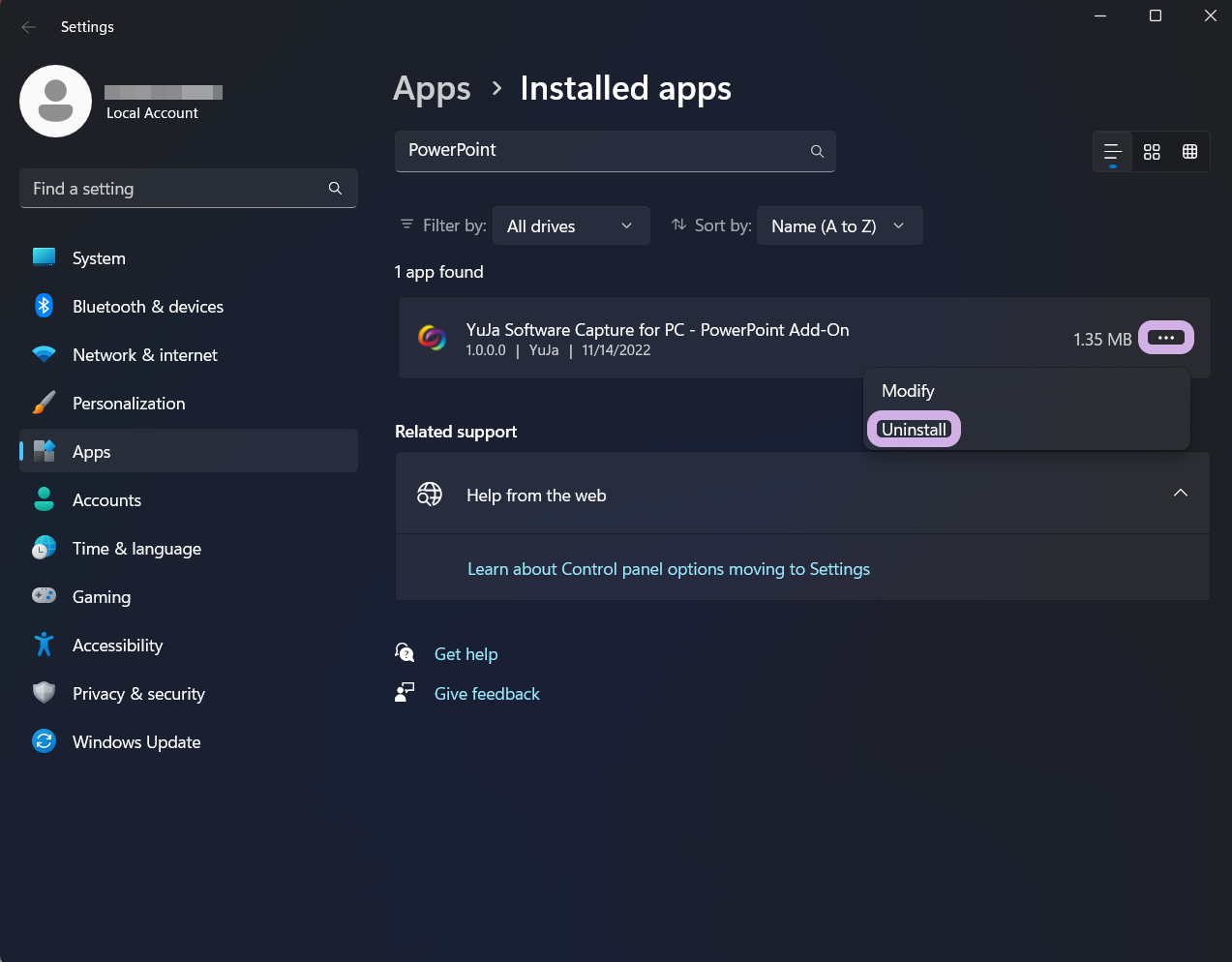Maximize the Settings window
Image resolution: width=1232 pixels, height=962 pixels.
(1156, 15)
